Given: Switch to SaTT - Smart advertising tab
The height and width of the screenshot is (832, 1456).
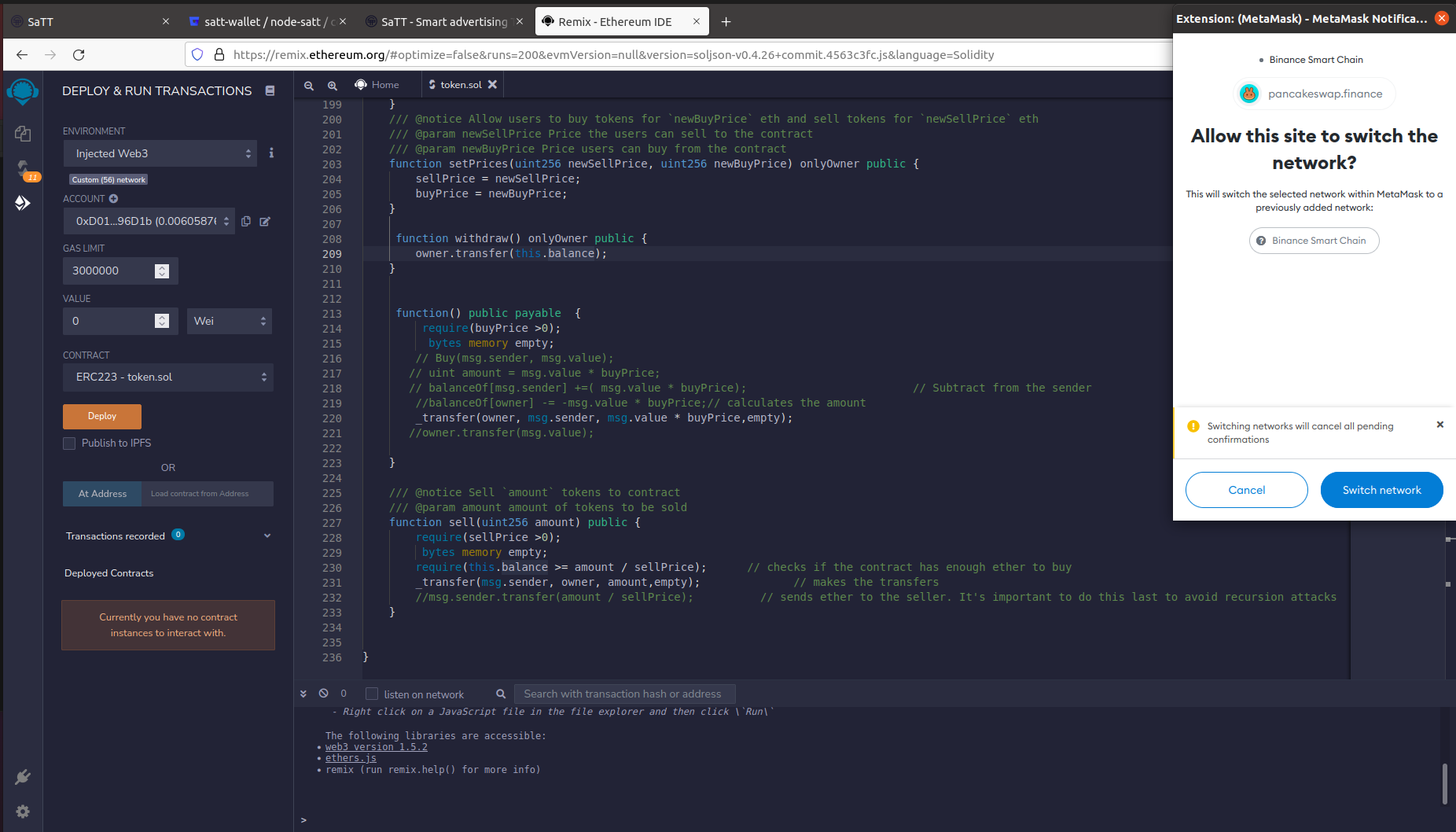Looking at the screenshot, I should pyautogui.click(x=444, y=22).
